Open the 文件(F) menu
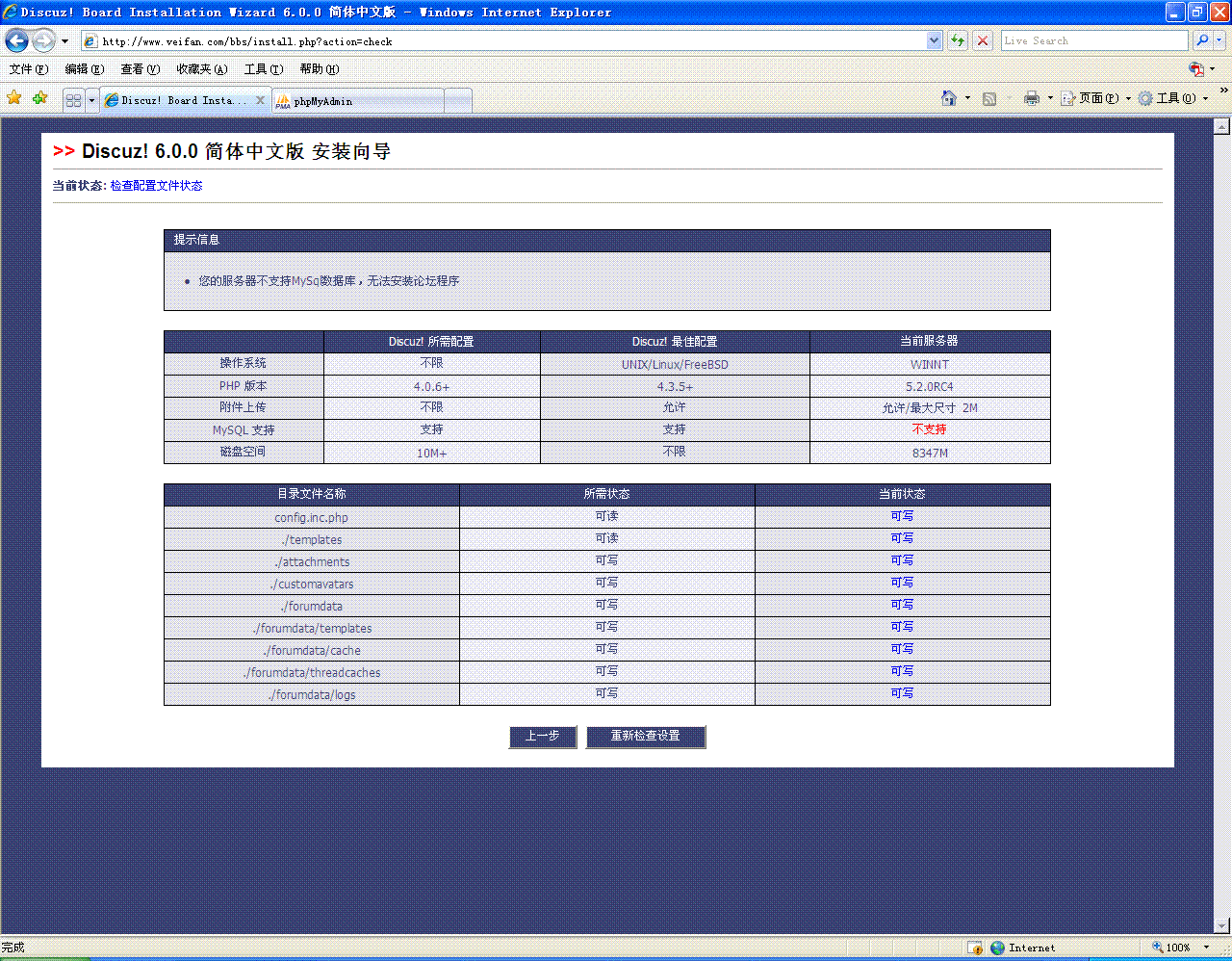This screenshot has width=1232, height=961. click(x=29, y=69)
